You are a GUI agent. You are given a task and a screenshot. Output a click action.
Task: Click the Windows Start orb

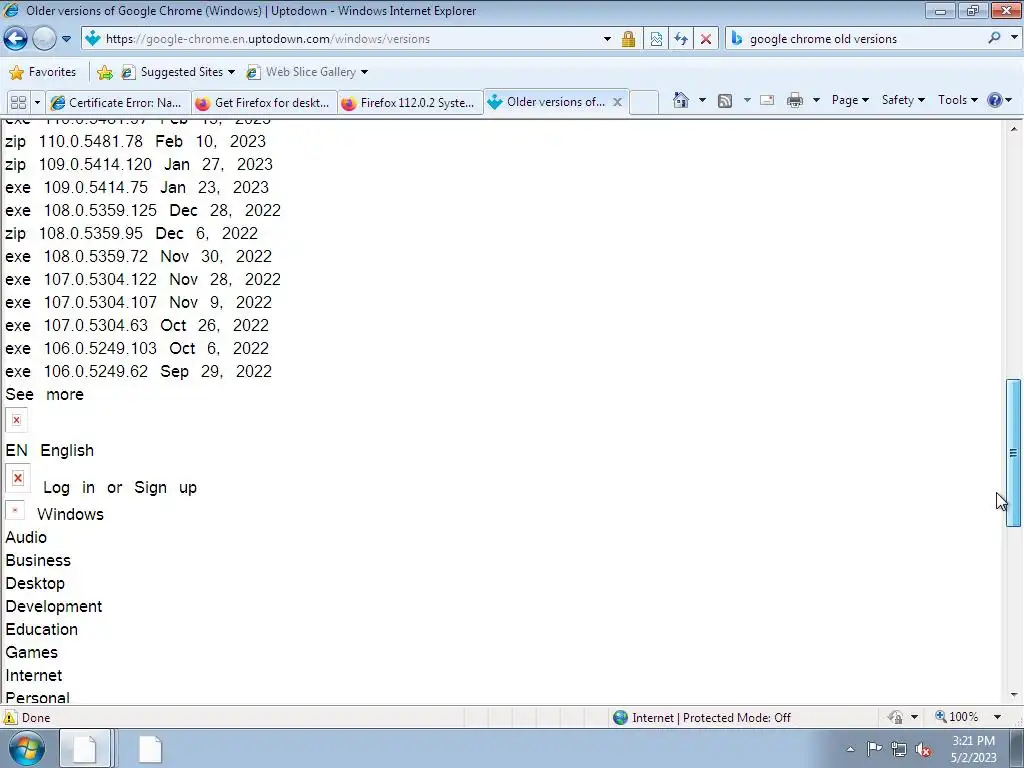tap(27, 748)
